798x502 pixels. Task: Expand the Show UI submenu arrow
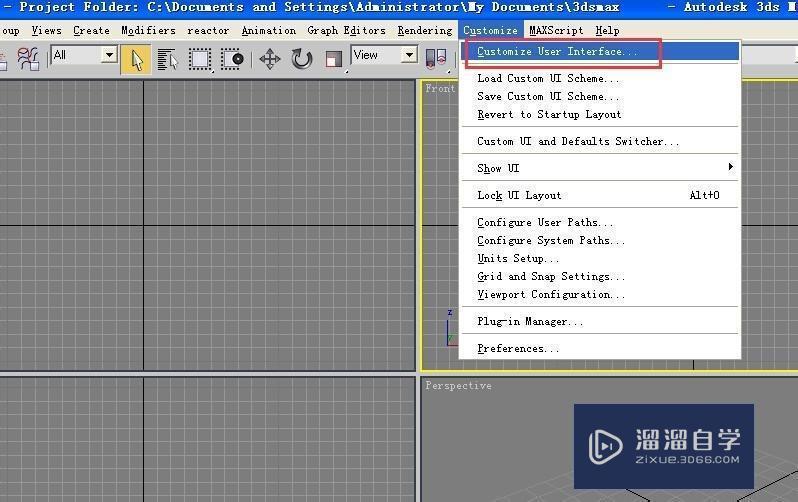[x=731, y=167]
